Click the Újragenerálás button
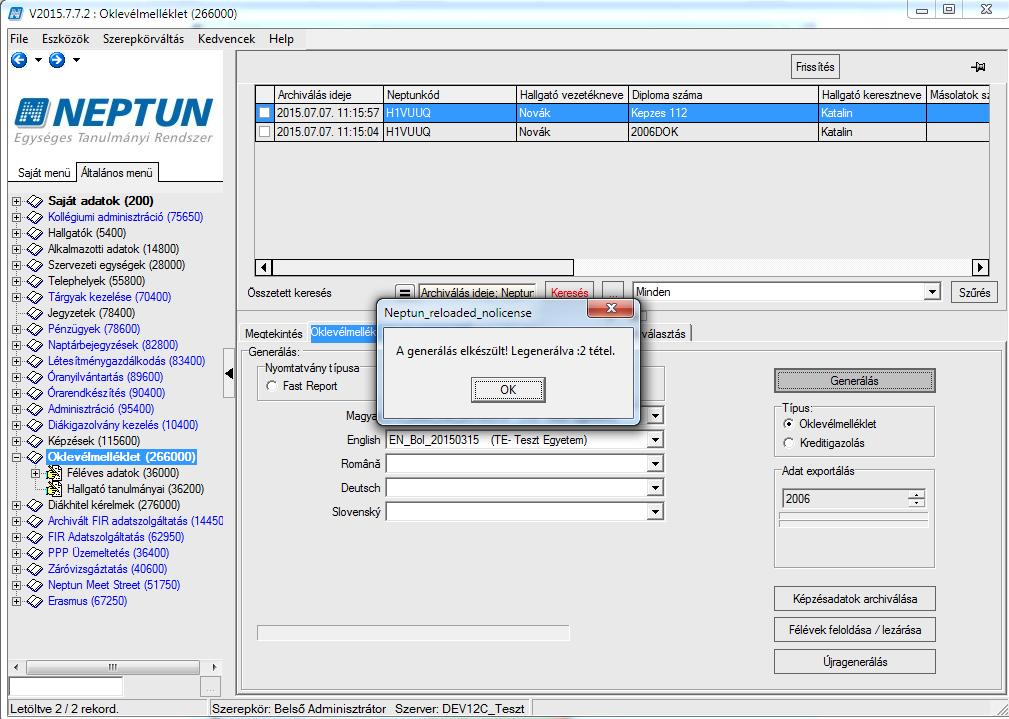The height and width of the screenshot is (719, 1009). tap(855, 662)
